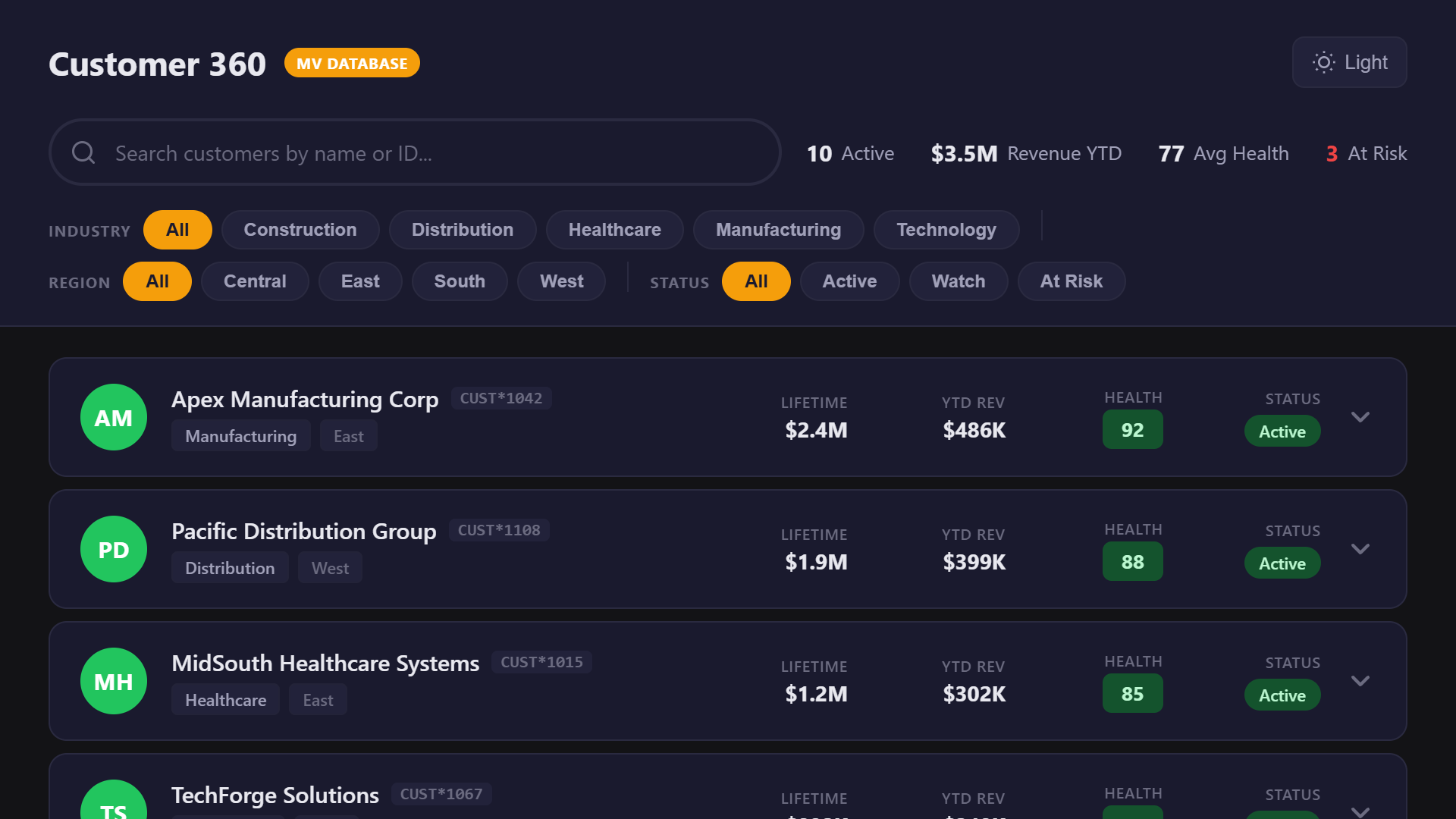Click the AM avatar for Apex Manufacturing

114,417
